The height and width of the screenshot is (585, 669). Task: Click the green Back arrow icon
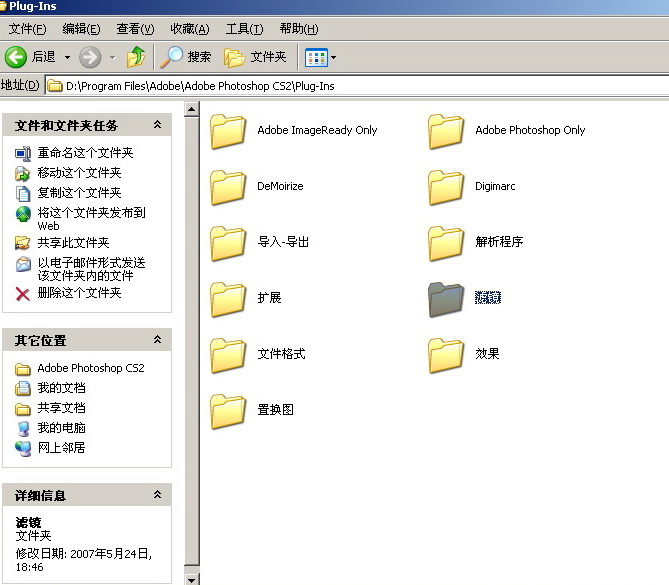coord(16,57)
